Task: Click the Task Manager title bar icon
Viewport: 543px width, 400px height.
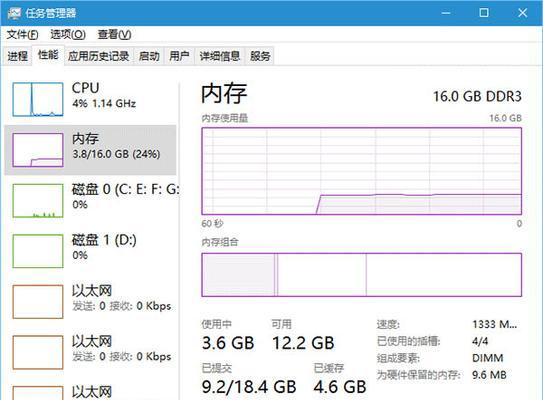Action: coord(15,13)
